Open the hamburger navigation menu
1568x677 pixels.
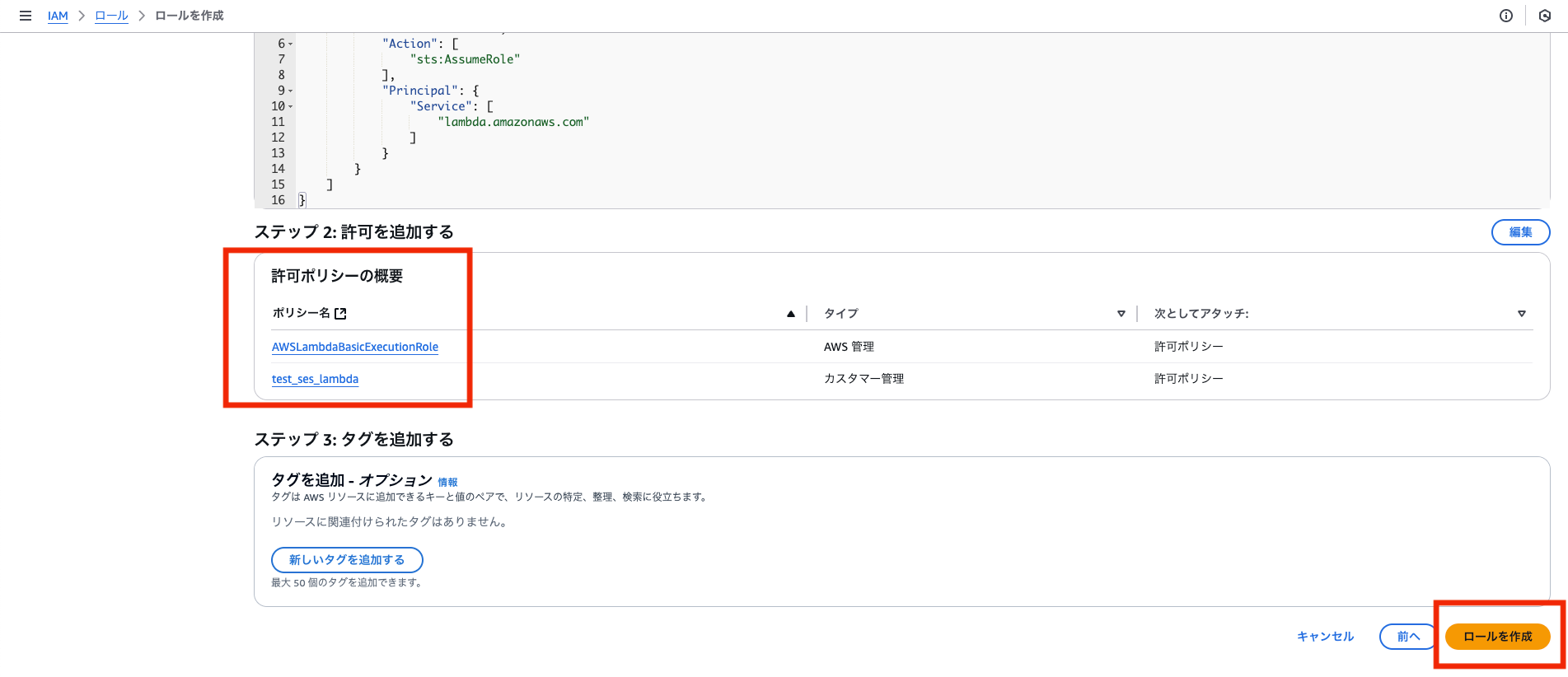click(26, 16)
